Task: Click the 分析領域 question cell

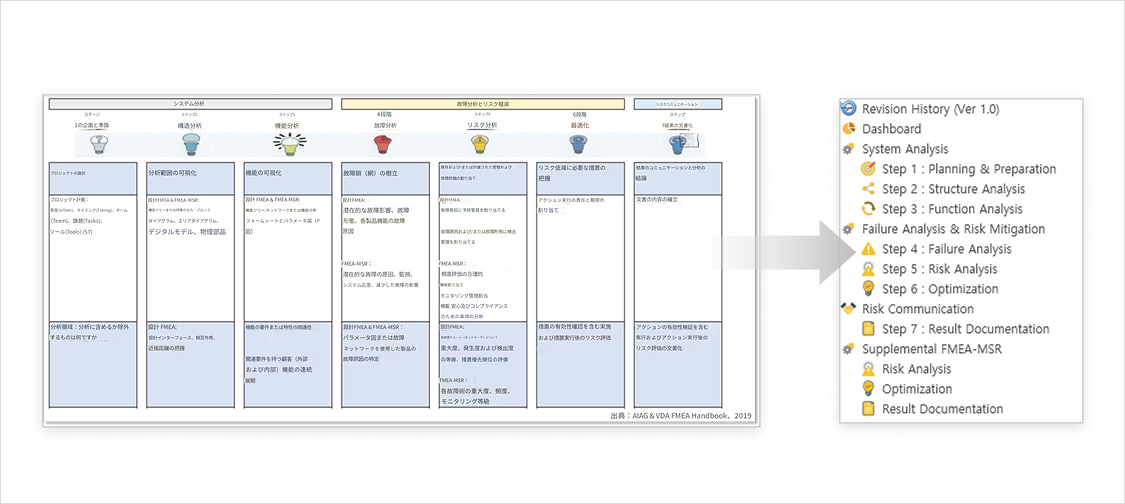Action: coord(93,364)
